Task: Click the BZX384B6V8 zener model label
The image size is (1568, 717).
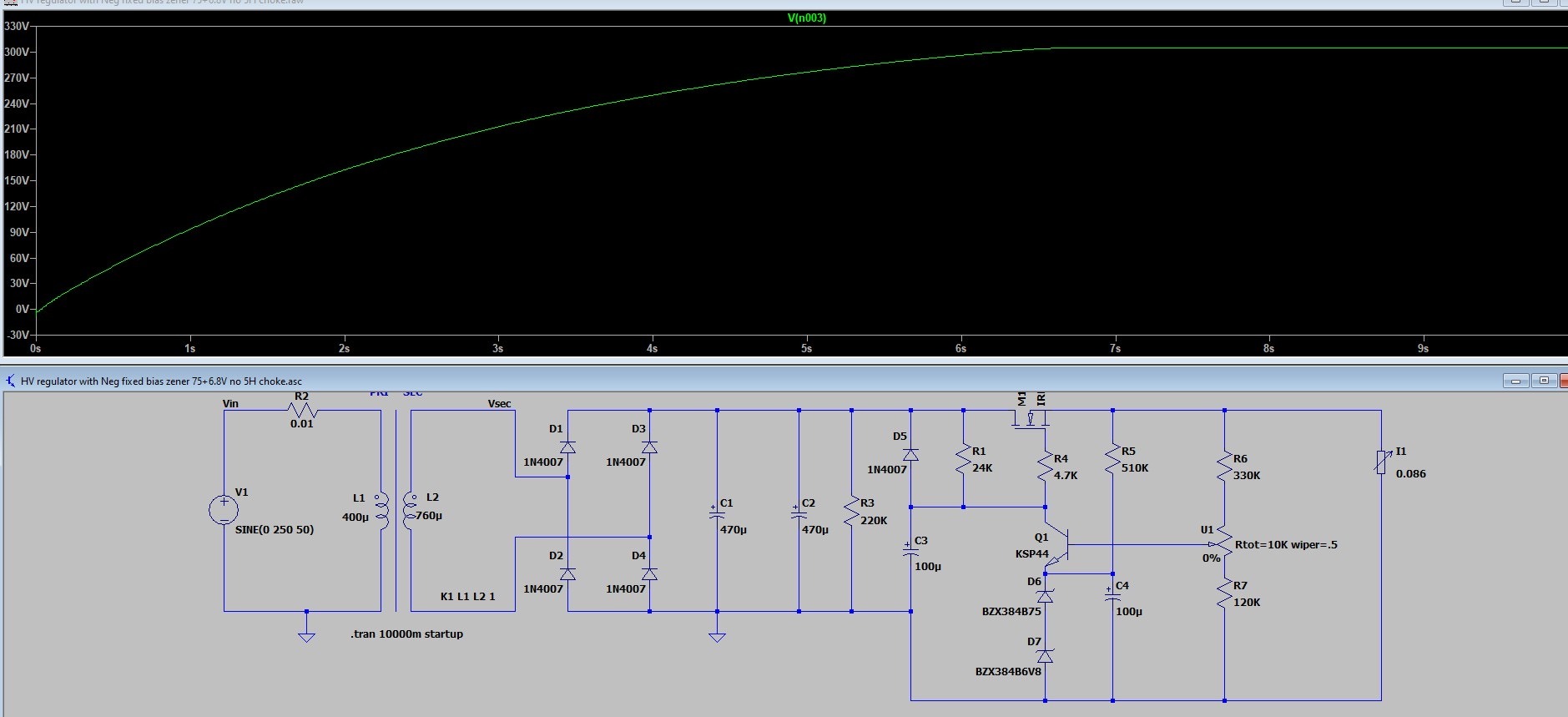Action: click(1008, 672)
